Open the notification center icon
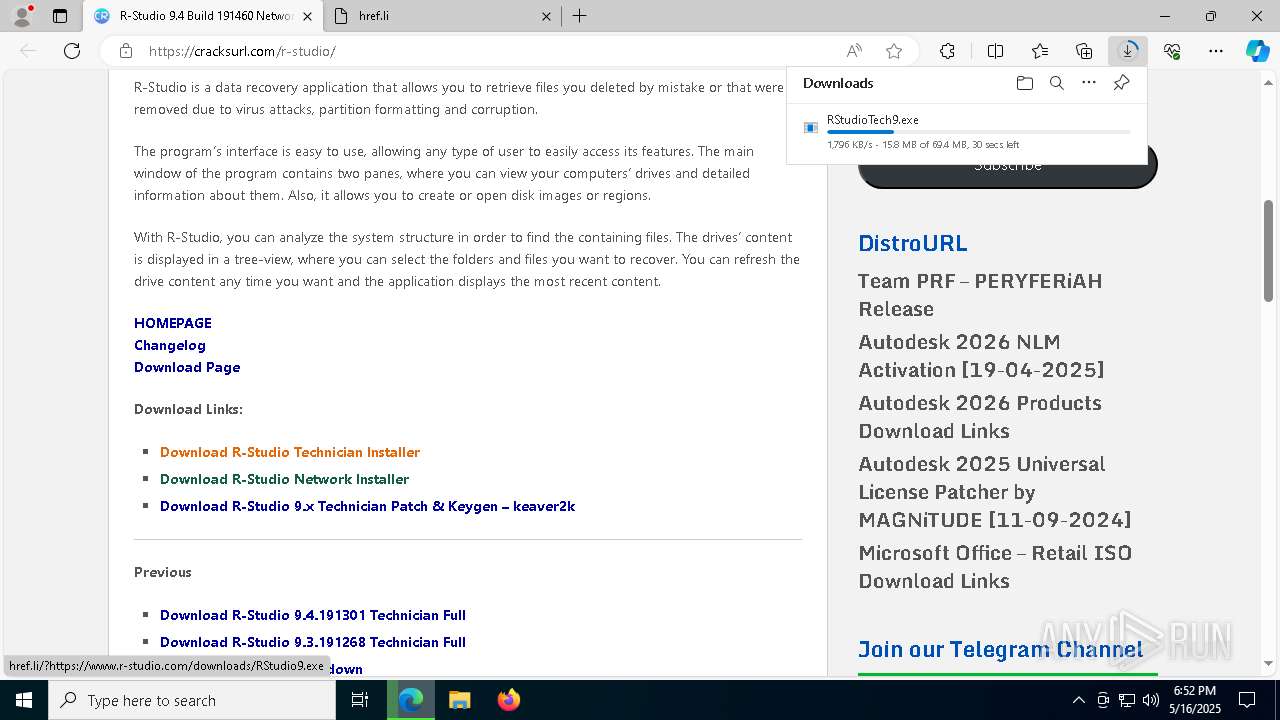Image resolution: width=1280 pixels, height=720 pixels. click(1247, 700)
